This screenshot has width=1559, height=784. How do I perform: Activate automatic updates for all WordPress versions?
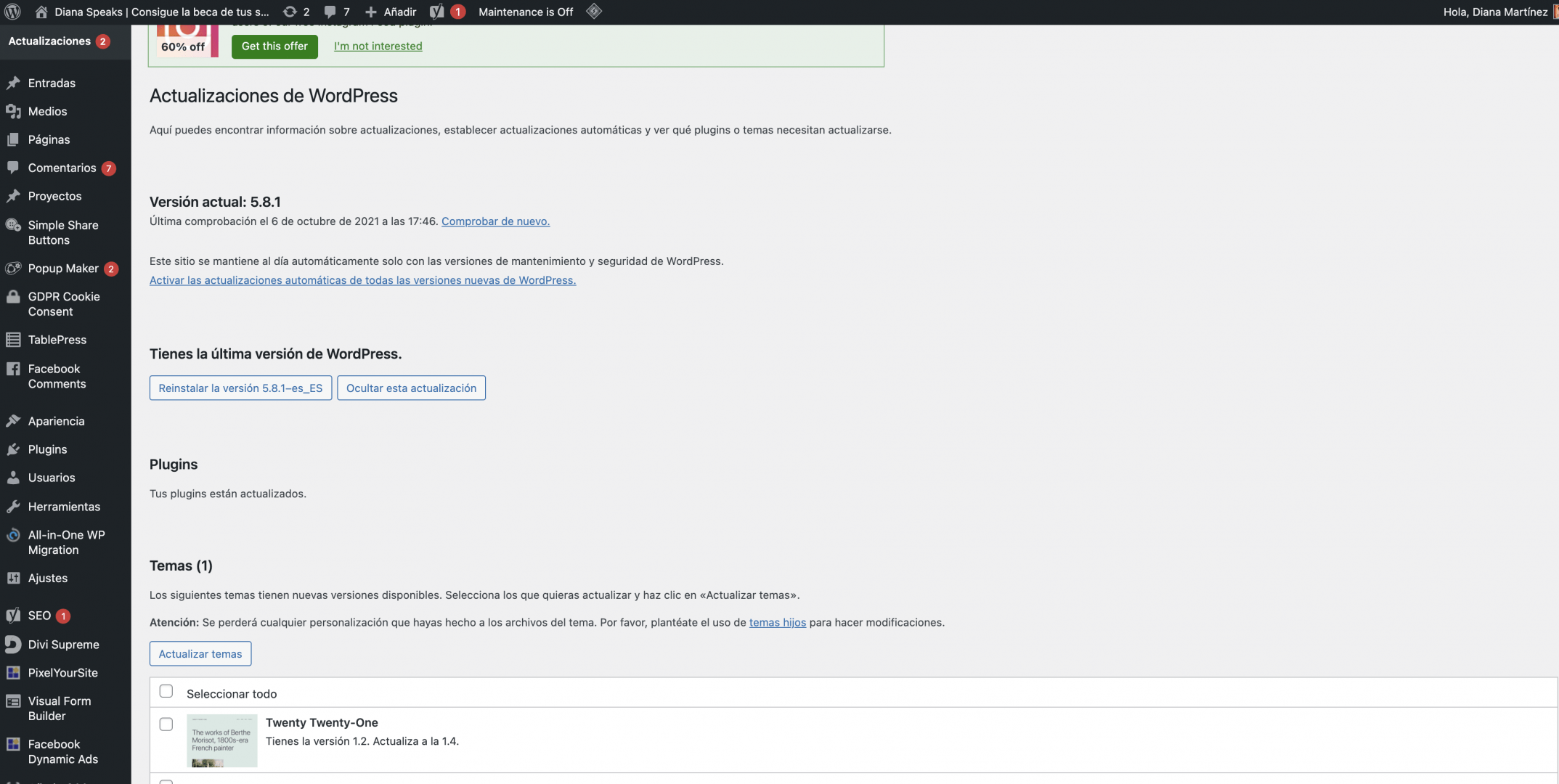[x=362, y=279]
